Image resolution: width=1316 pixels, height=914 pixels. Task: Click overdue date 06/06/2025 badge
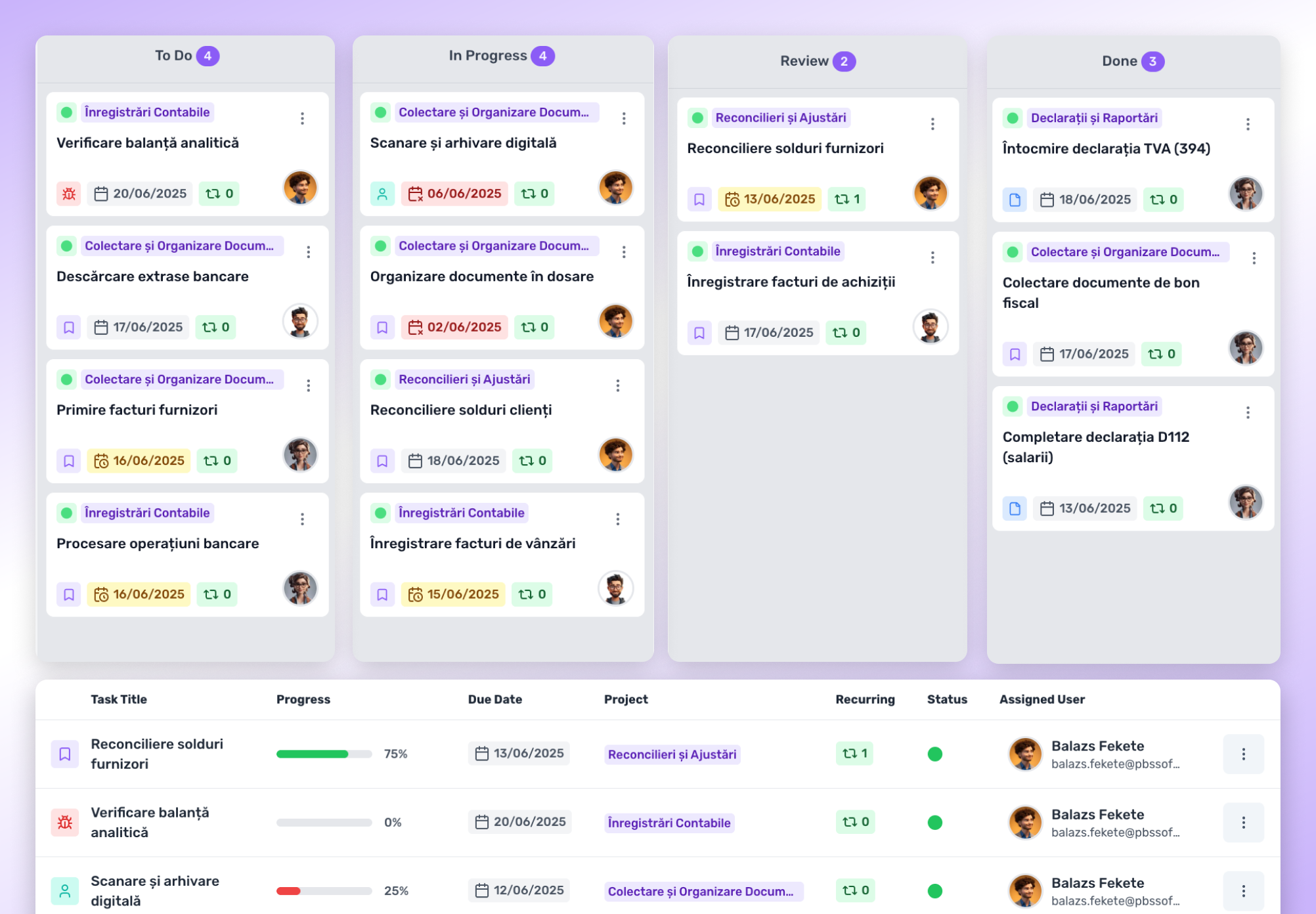click(454, 194)
